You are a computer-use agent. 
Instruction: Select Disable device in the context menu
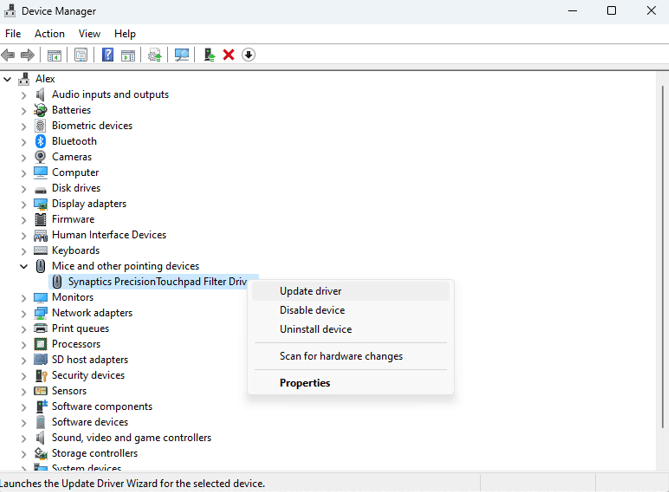[312, 310]
